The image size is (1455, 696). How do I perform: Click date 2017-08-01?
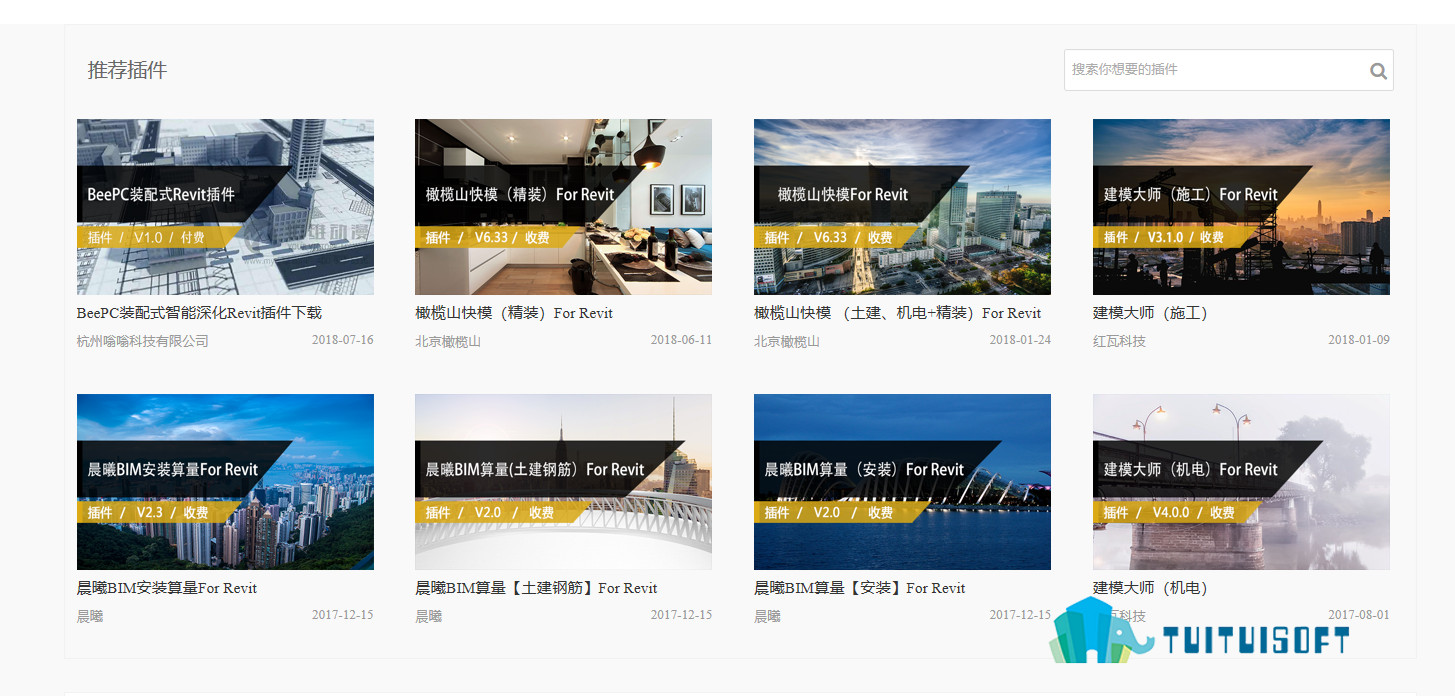1359,615
